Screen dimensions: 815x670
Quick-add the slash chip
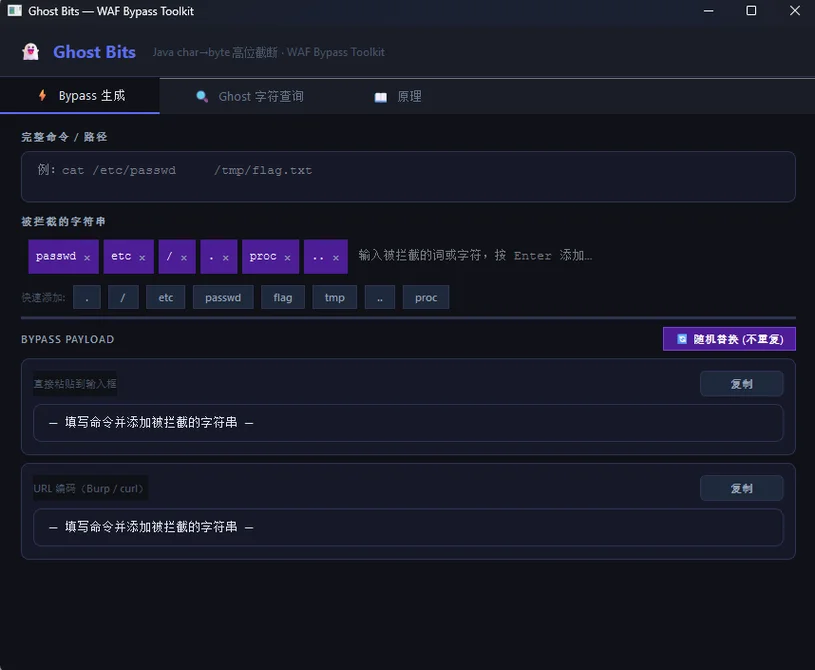[123, 297]
